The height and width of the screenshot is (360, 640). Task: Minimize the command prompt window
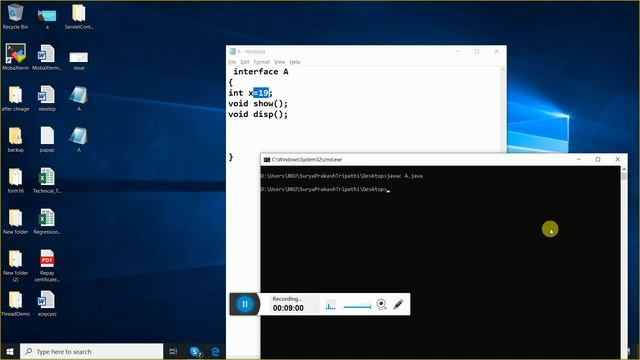(x=578, y=160)
